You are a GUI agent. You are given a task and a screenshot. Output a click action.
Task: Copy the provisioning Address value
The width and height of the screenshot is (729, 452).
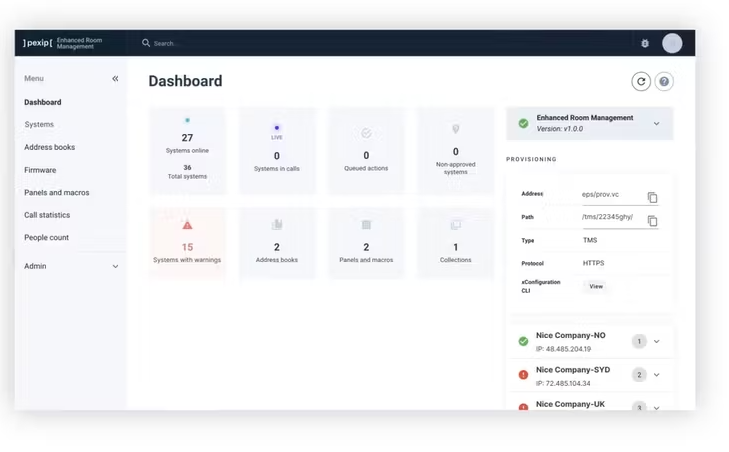point(652,197)
